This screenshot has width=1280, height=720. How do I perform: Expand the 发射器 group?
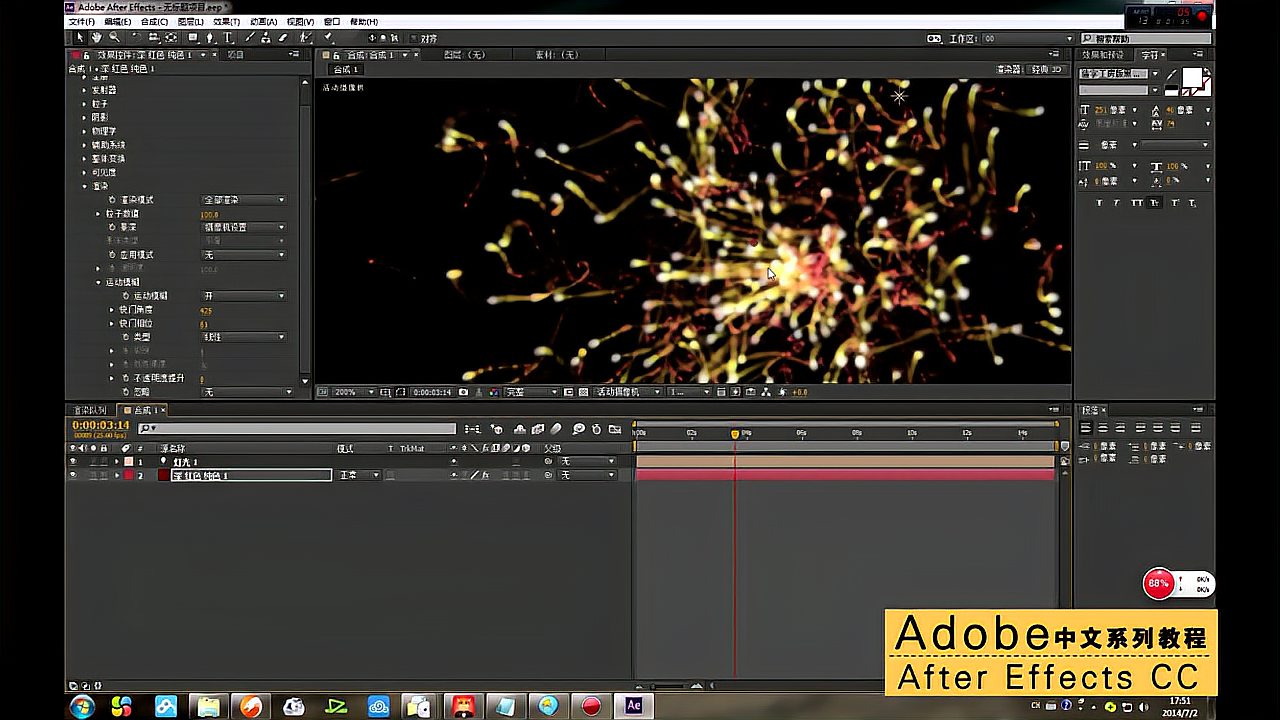(85, 90)
